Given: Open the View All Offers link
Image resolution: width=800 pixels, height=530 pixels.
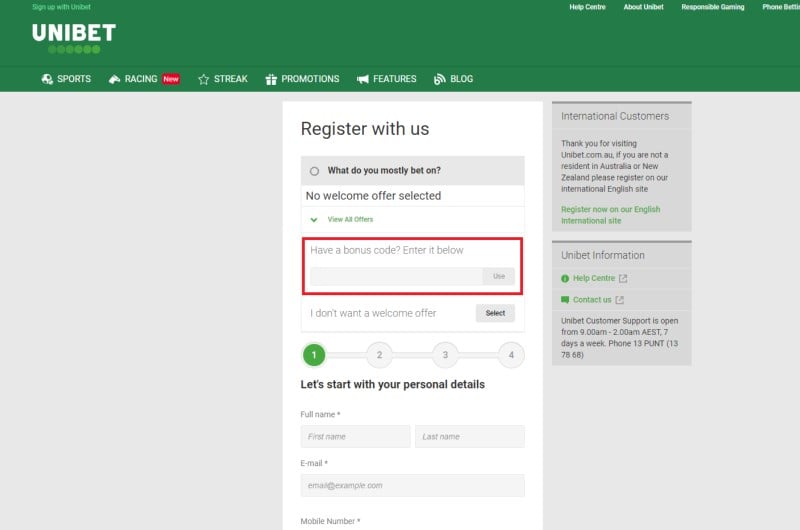Looking at the screenshot, I should [x=350, y=219].
